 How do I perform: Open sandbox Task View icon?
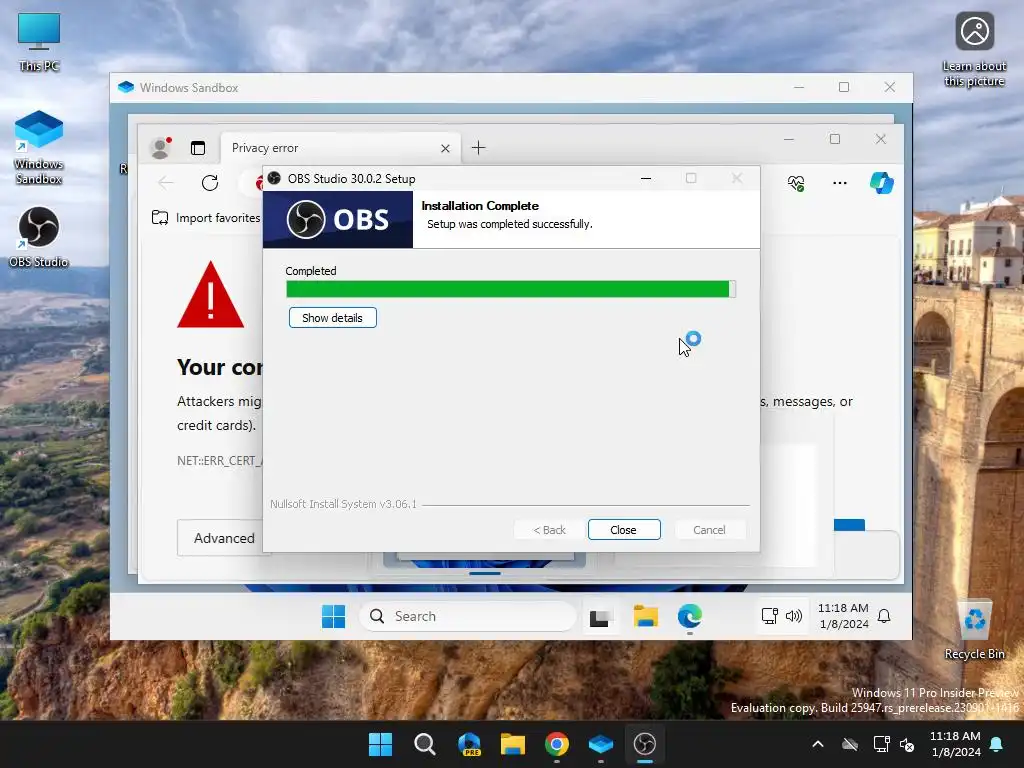(601, 616)
